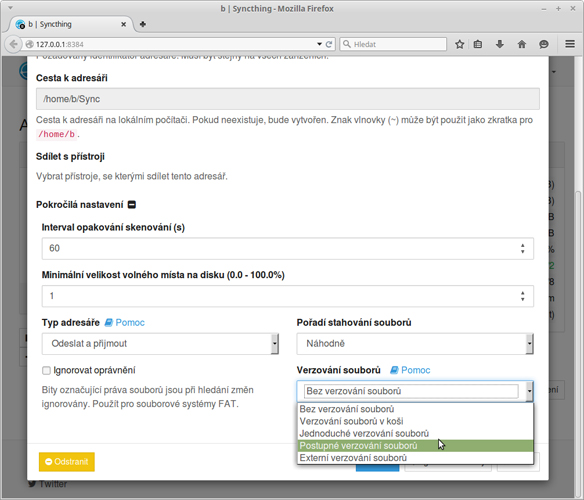Click the scan interval stepper arrows
This screenshot has width=584, height=500.
tap(523, 249)
